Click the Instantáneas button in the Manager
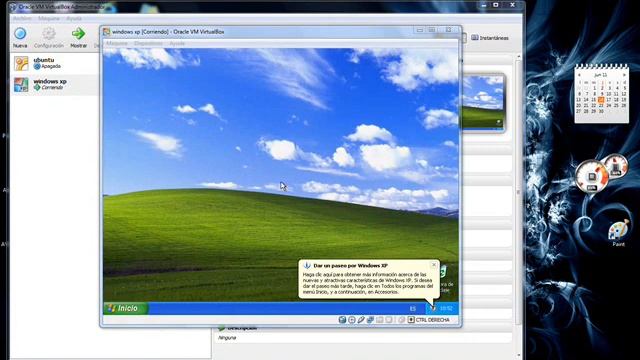This screenshot has height=360, width=640. click(490, 38)
